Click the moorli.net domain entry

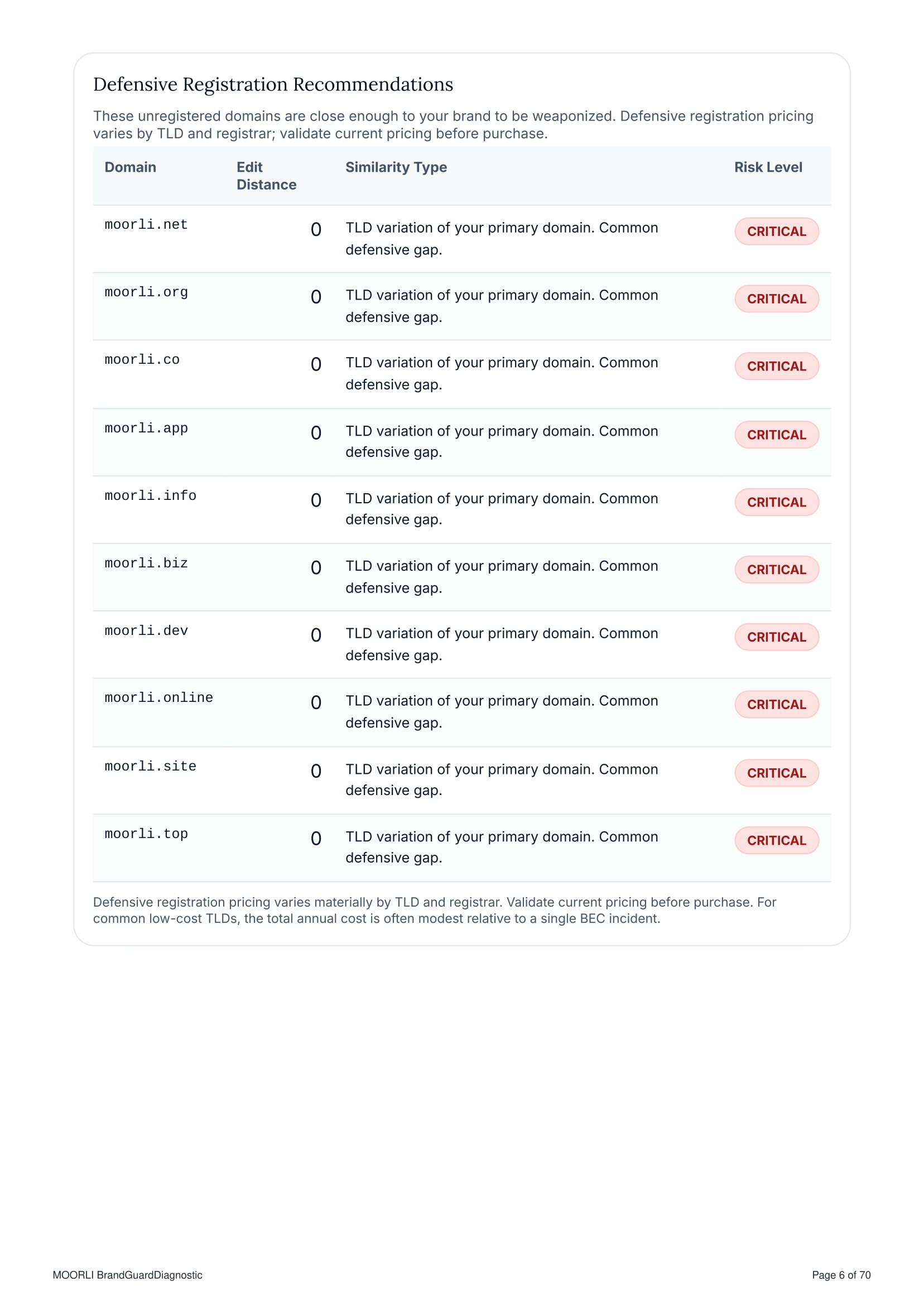pos(146,225)
